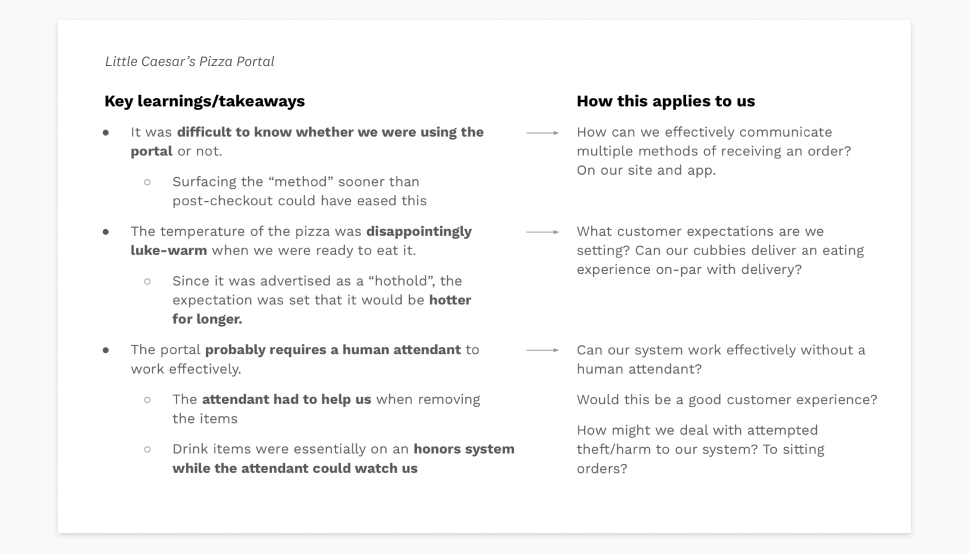Click the "Little Caesar's Pizza Portal" slide title
Viewport: 970px width, 553px height.
coord(189,62)
